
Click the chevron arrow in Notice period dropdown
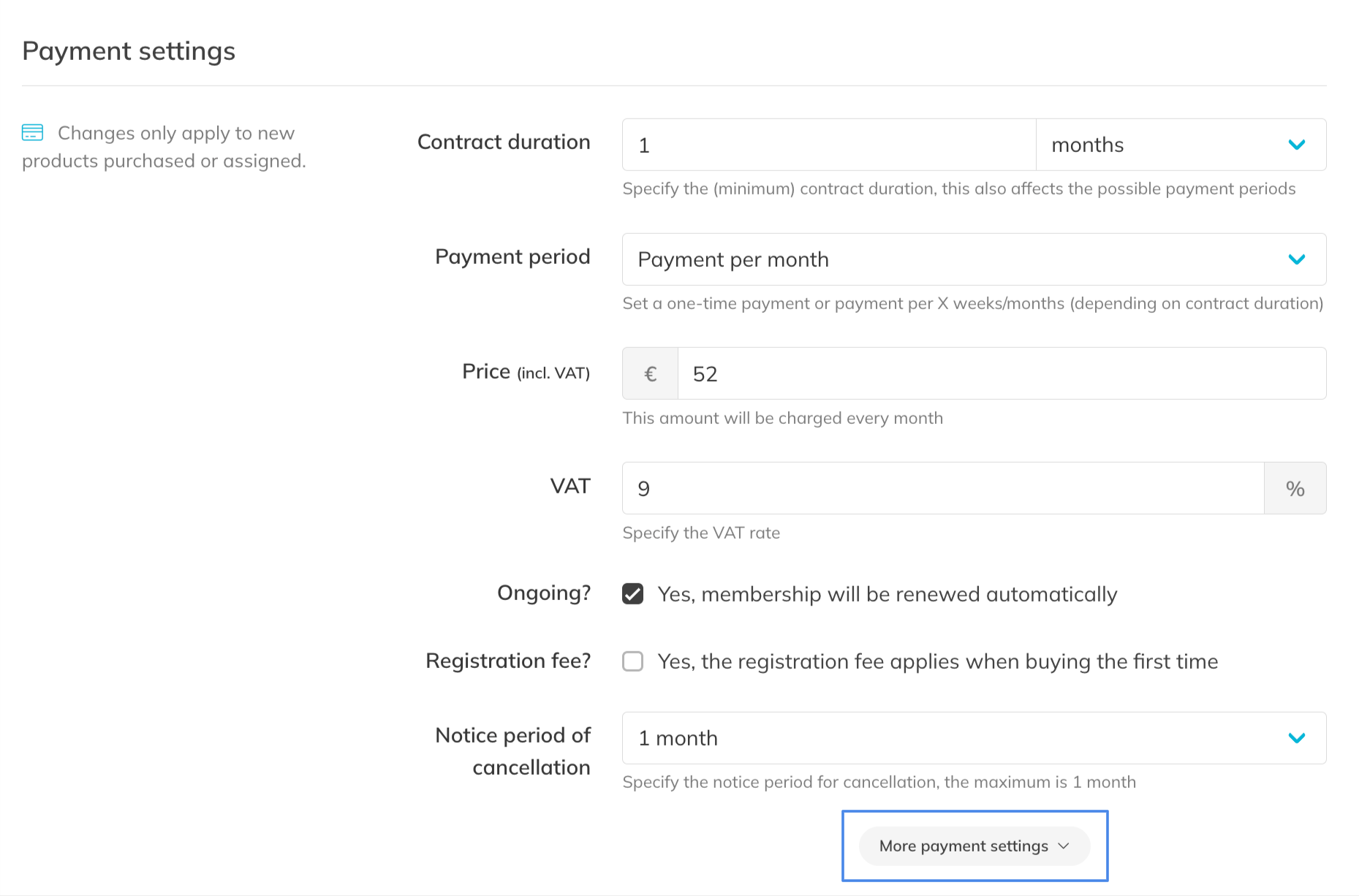pyautogui.click(x=1296, y=738)
